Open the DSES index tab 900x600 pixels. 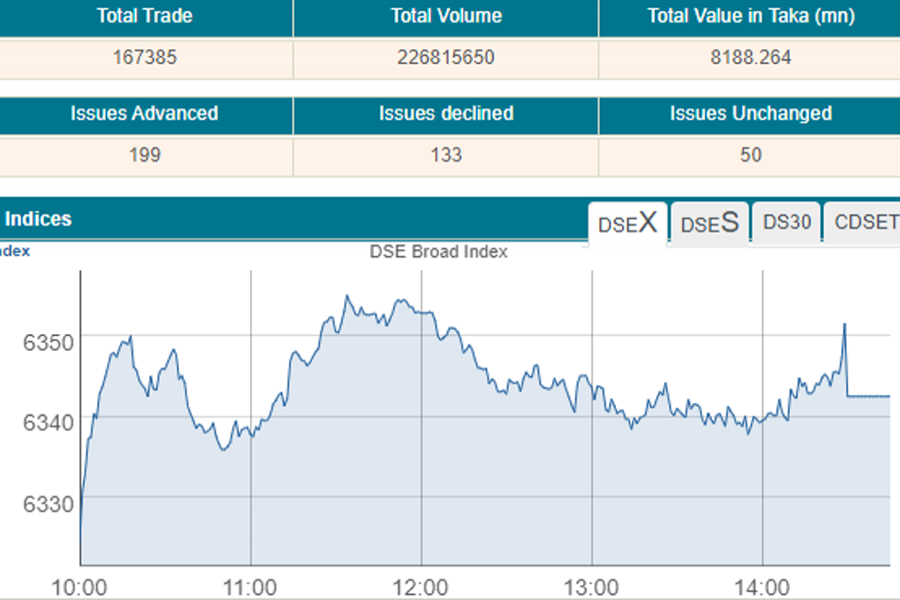point(710,224)
